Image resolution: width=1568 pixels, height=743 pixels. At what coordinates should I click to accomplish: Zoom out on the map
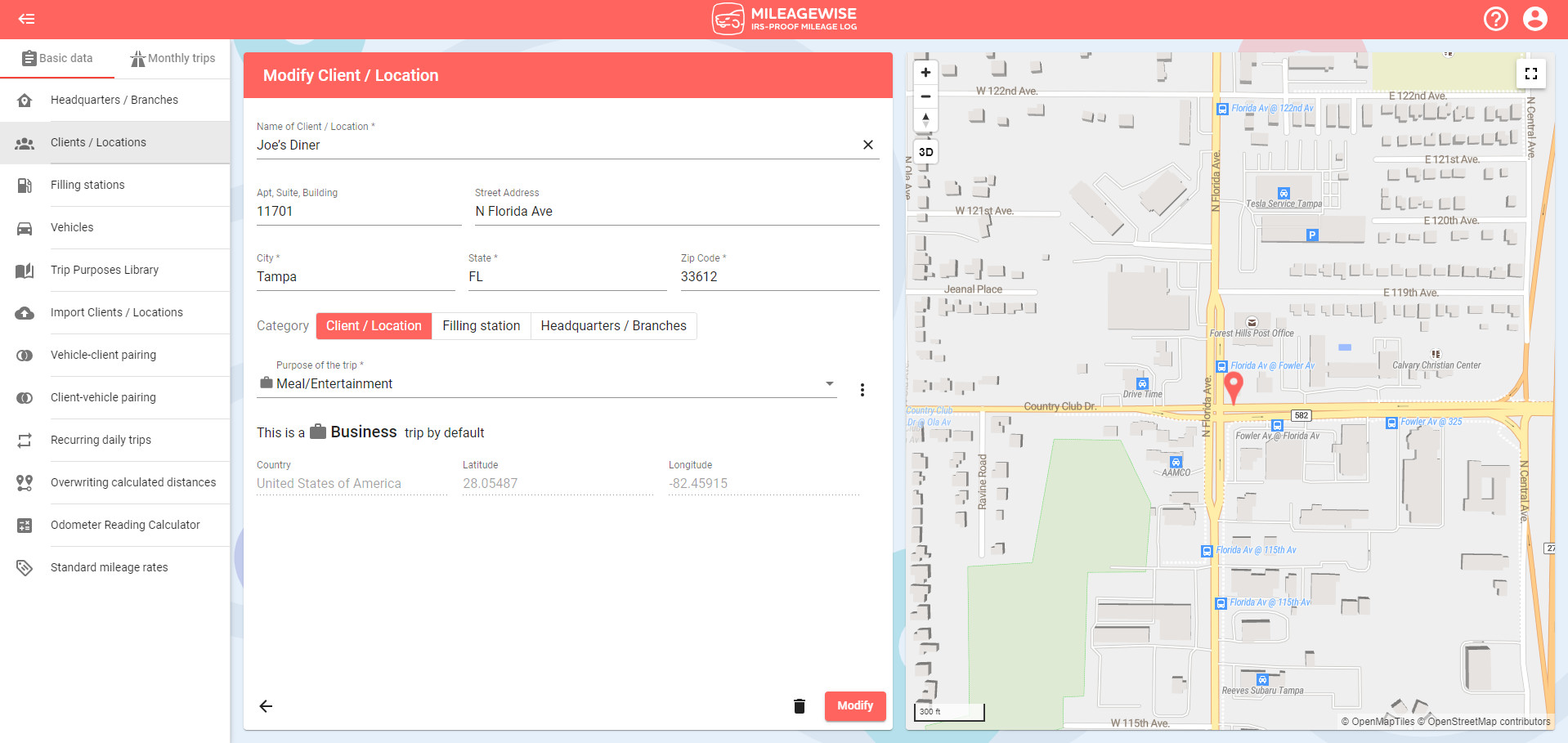coord(925,96)
